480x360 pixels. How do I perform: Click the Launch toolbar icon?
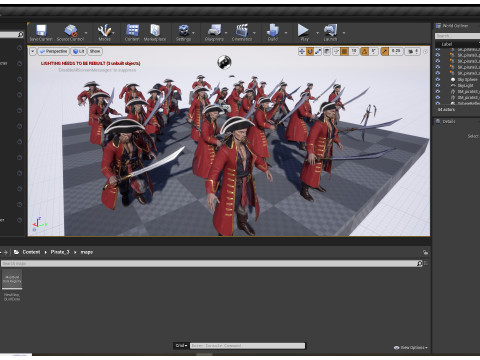tap(331, 31)
